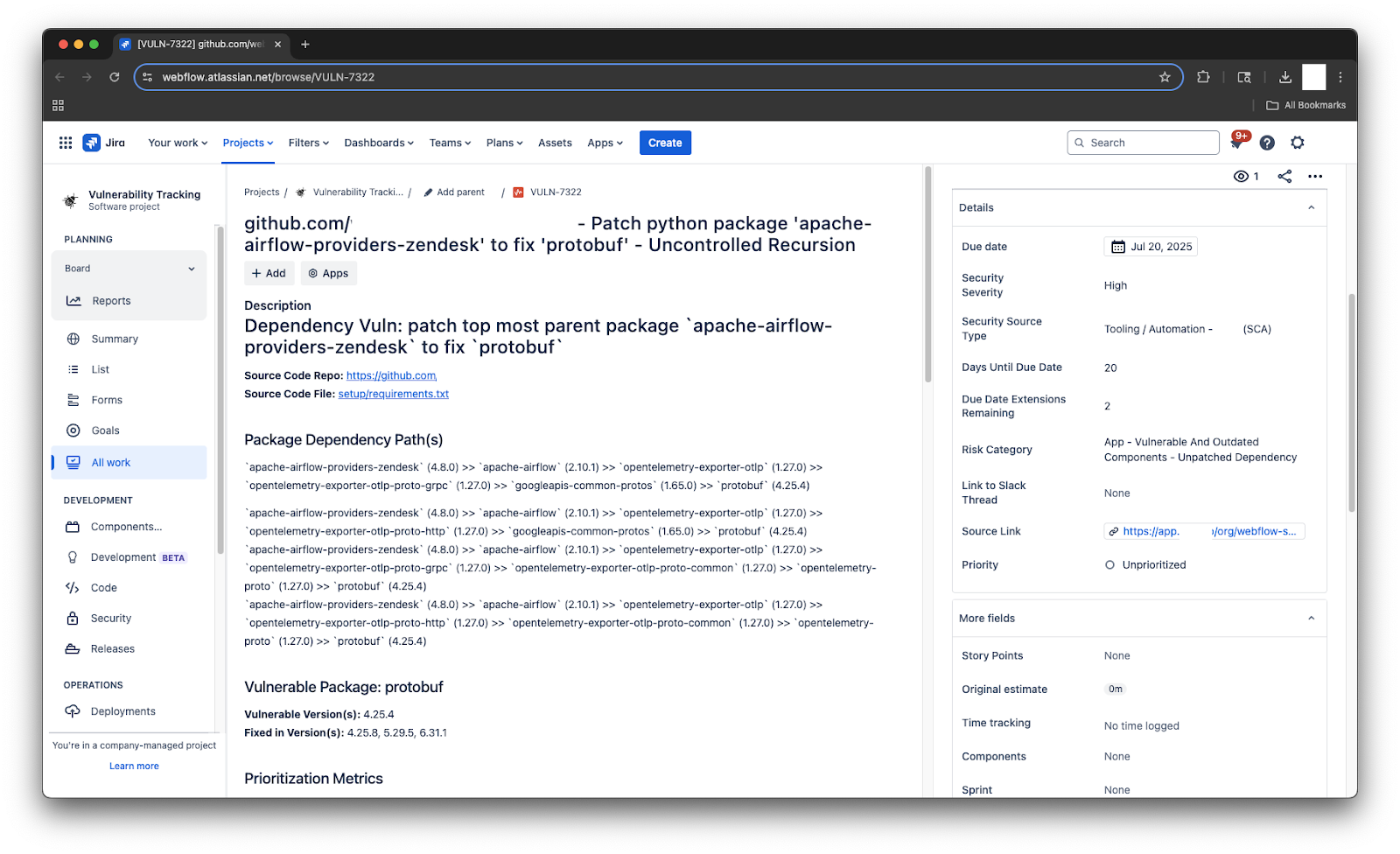Open Teams dropdown menu
1400x854 pixels.
pos(450,143)
